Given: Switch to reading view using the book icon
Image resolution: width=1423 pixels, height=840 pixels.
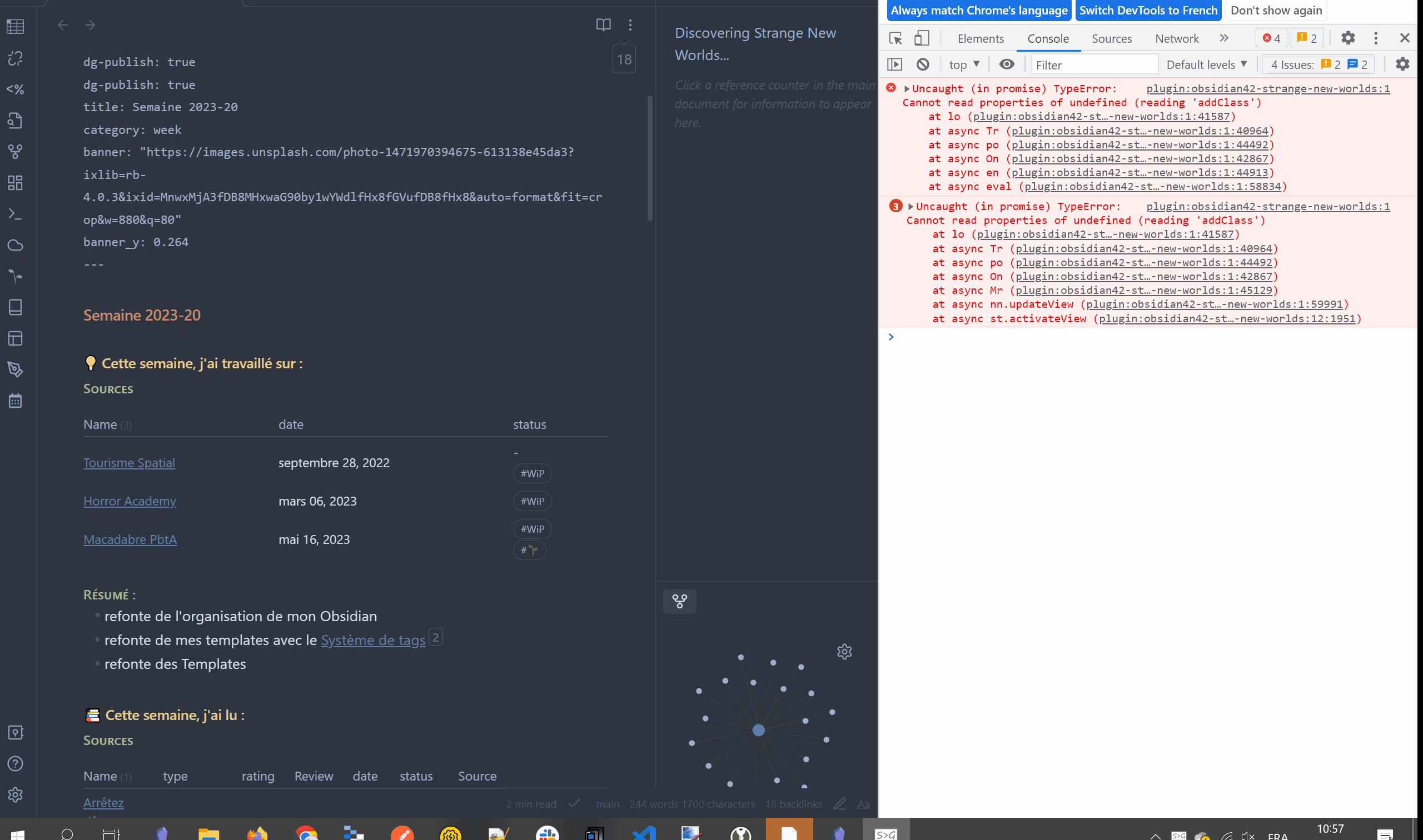Looking at the screenshot, I should pos(603,24).
